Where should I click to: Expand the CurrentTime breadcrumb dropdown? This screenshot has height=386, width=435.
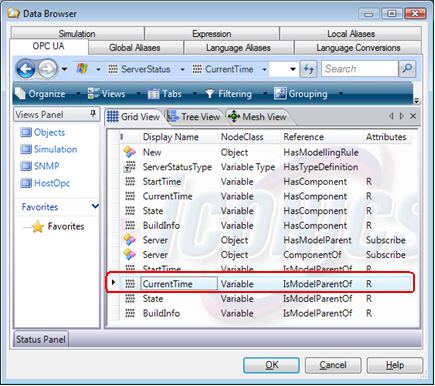tap(264, 70)
